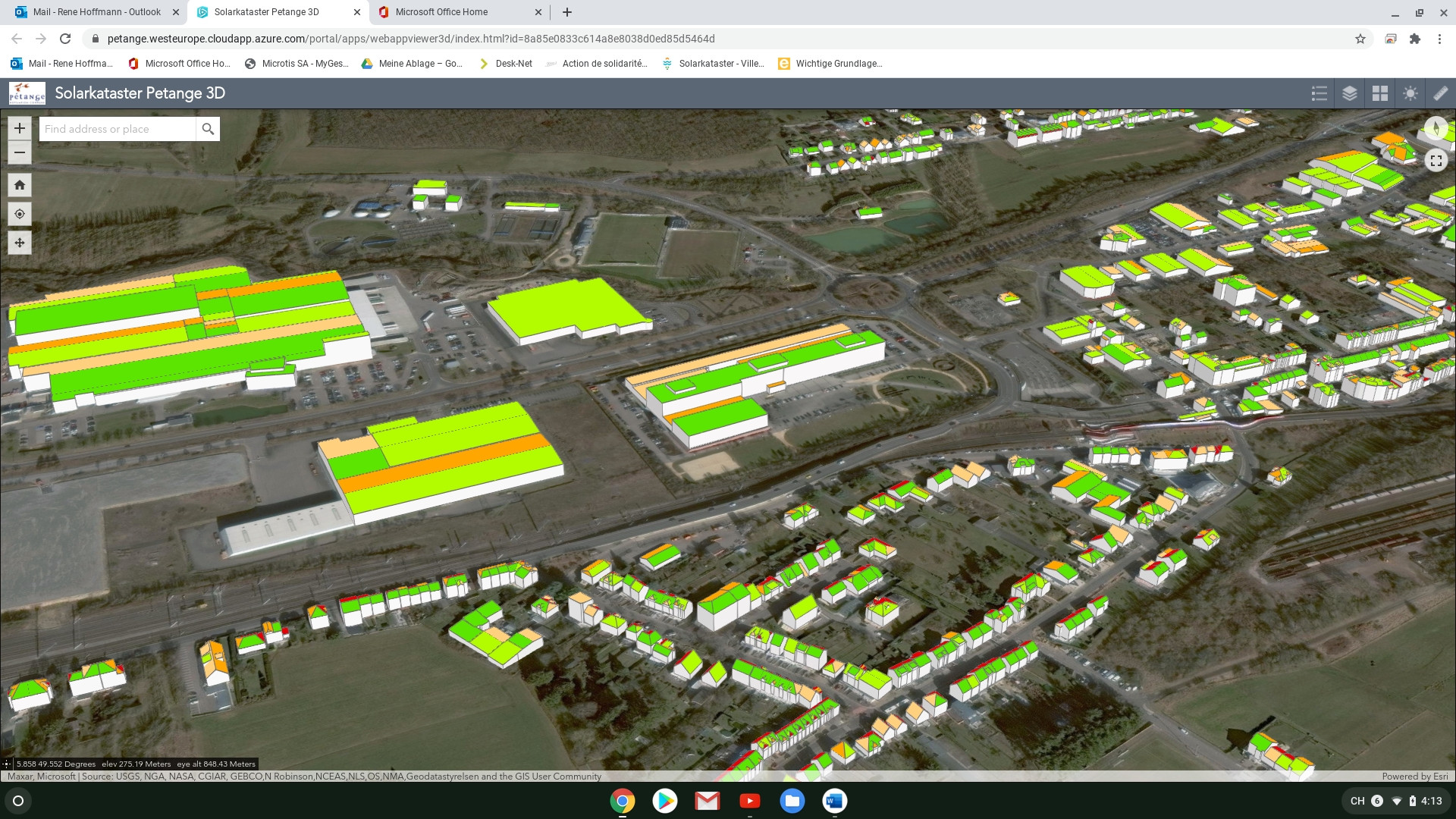Open the Basemap Gallery icon
1456x819 pixels.
(x=1380, y=93)
